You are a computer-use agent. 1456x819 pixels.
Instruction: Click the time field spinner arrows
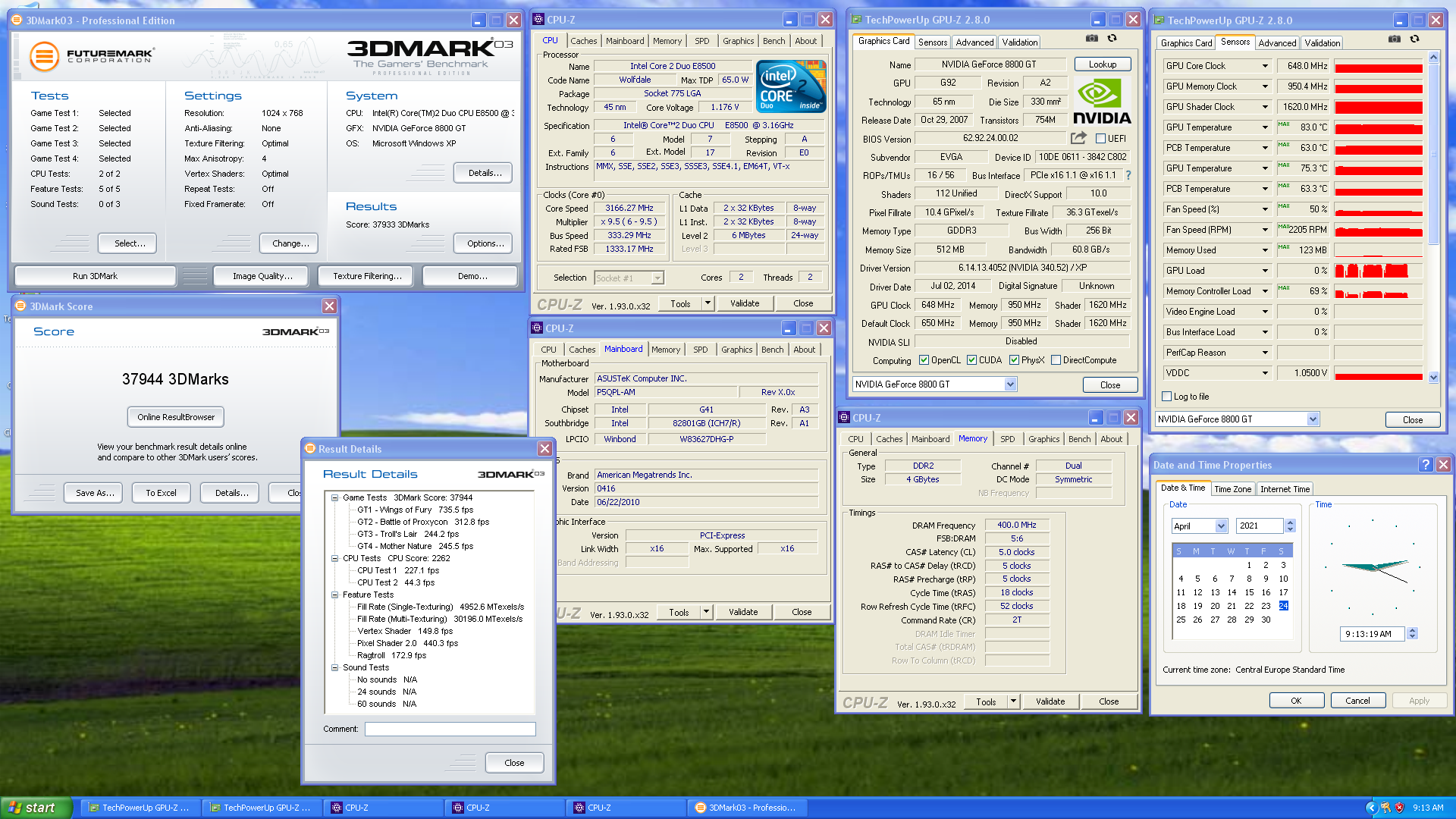(x=1412, y=634)
